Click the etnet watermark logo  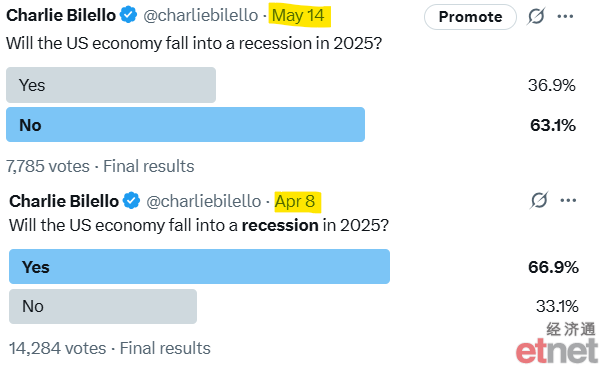coord(557,344)
